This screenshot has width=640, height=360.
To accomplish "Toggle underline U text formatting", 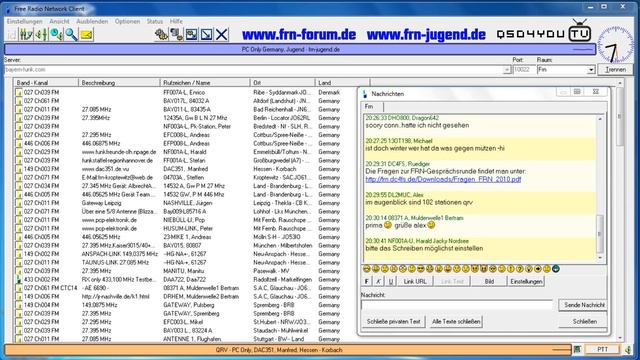I will (x=391, y=281).
